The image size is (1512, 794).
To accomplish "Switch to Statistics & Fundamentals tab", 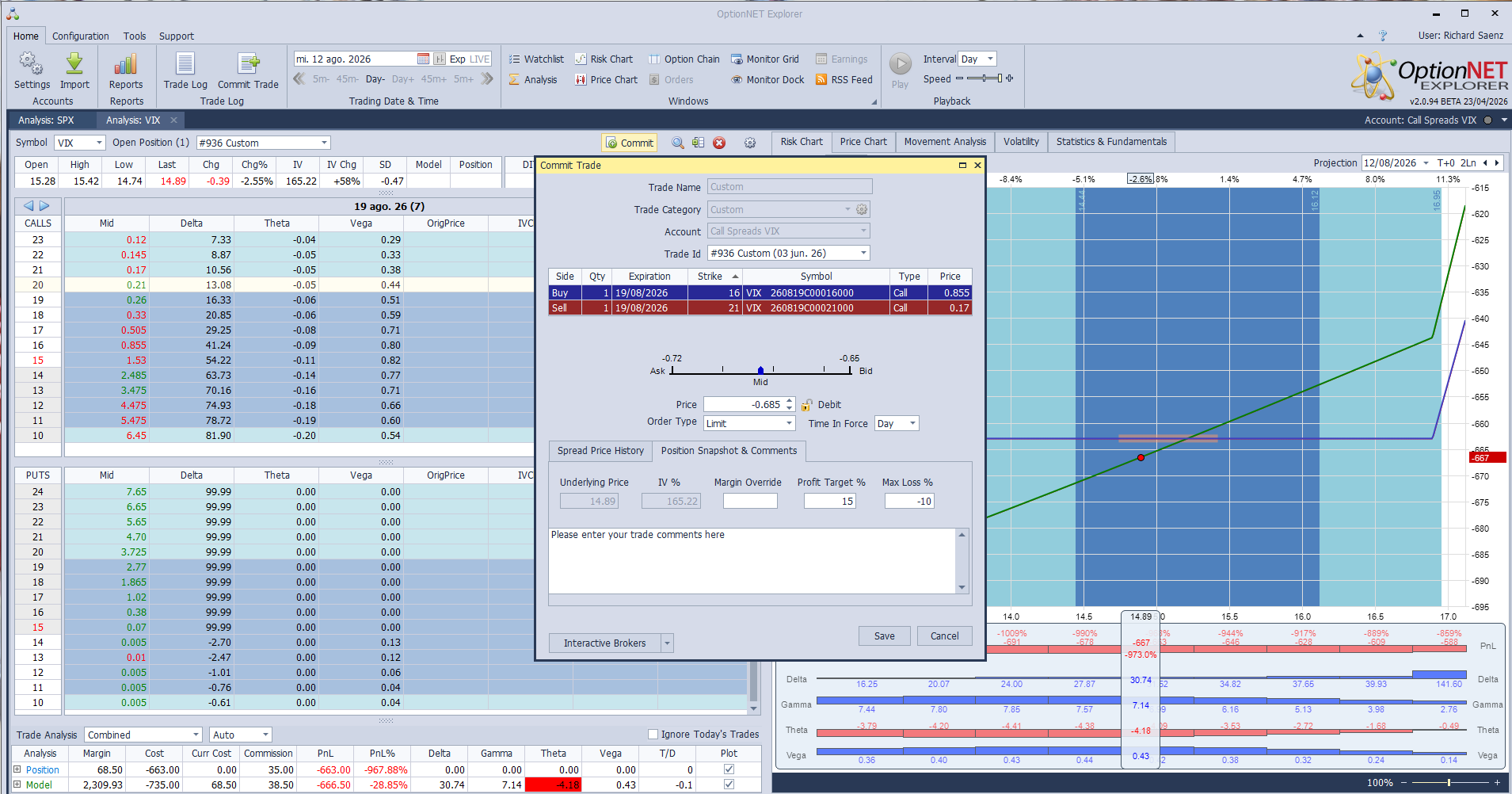I will (x=1111, y=142).
